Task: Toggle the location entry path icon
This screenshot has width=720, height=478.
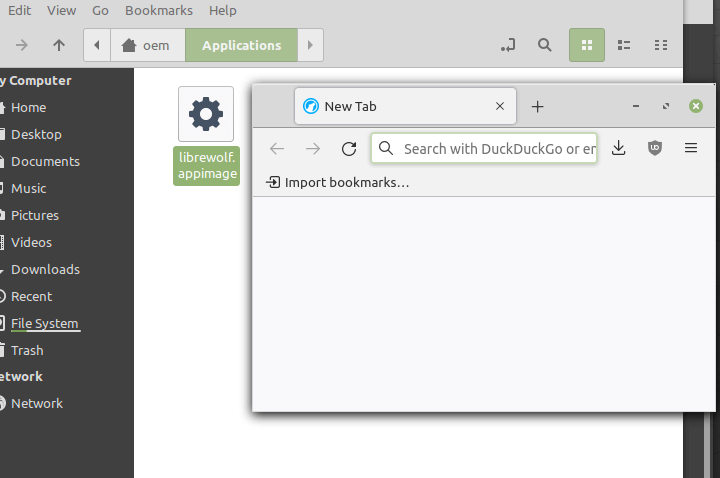Action: tap(508, 45)
